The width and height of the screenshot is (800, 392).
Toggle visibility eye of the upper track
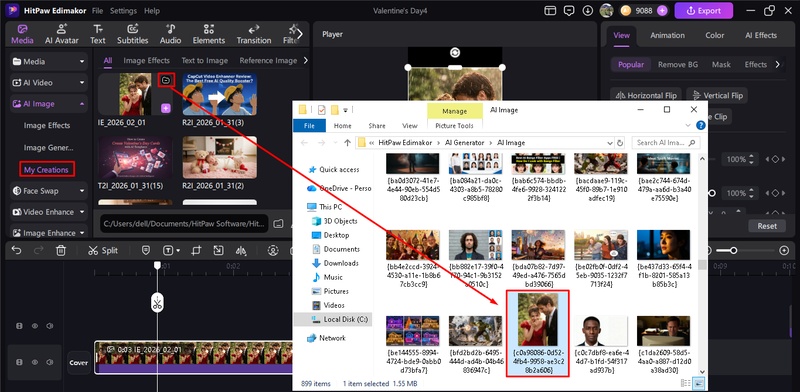pos(35,326)
